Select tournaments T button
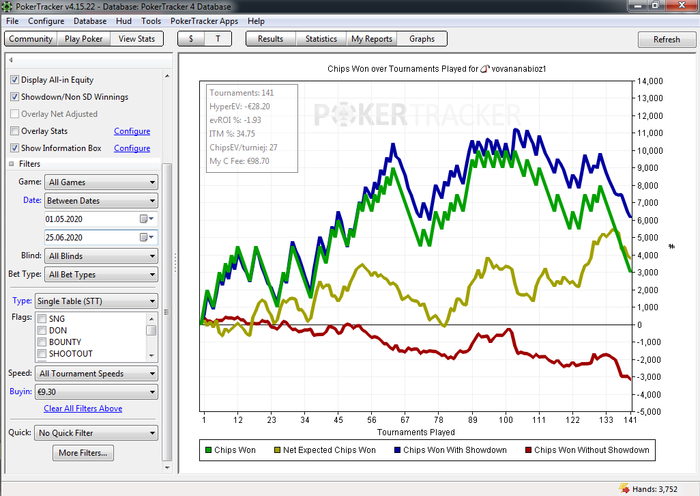Viewport: 700px width, 496px height. point(218,39)
